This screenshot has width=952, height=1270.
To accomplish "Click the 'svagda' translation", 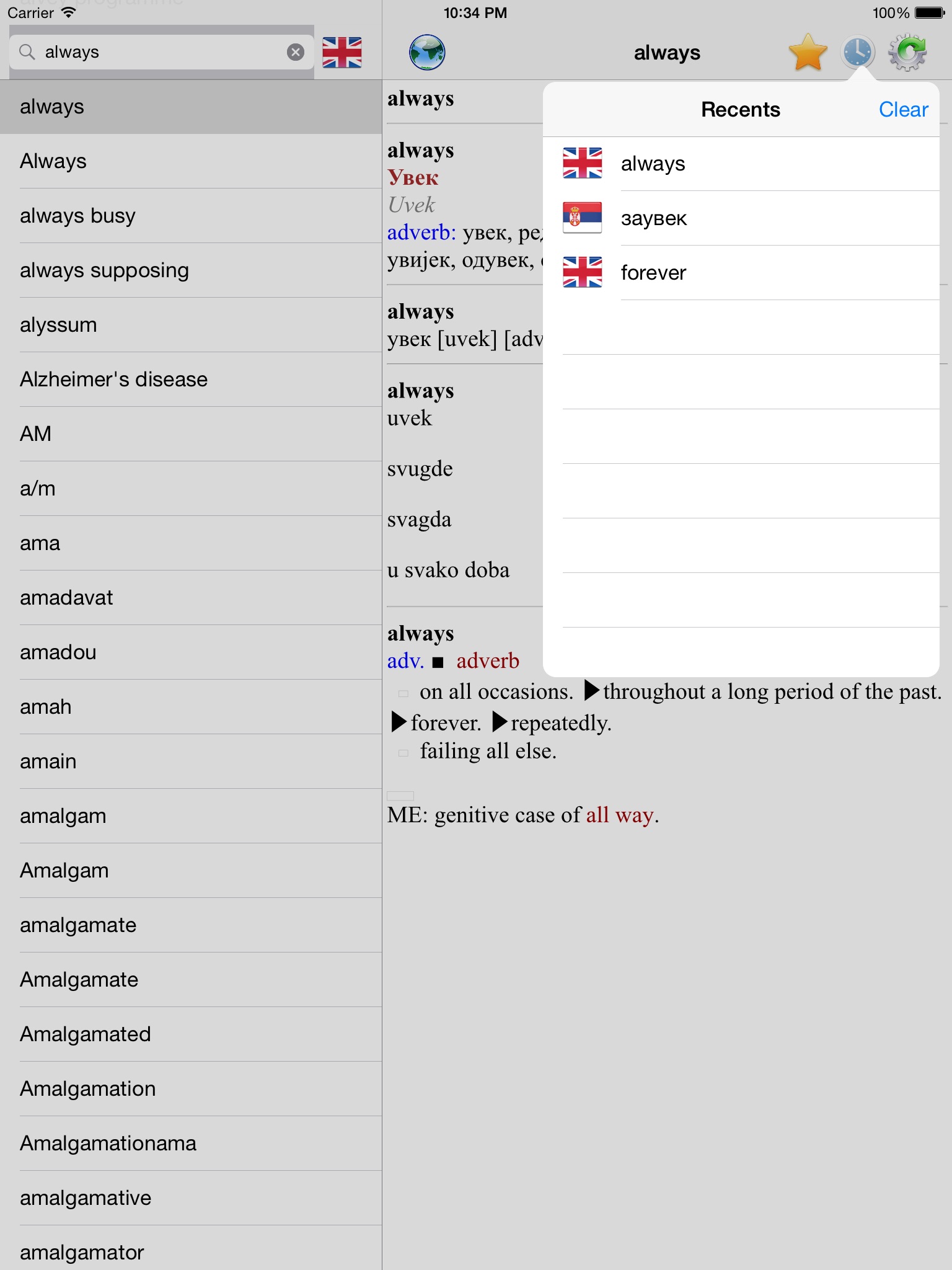I will tap(419, 520).
